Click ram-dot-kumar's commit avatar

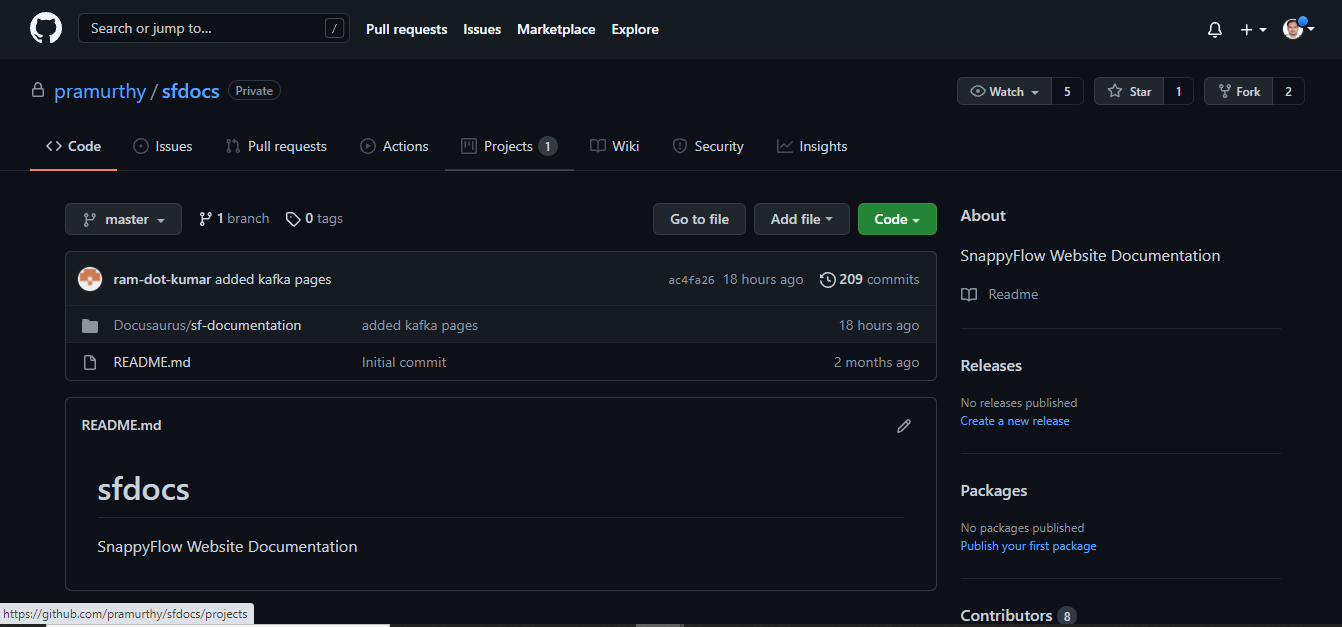tap(90, 280)
